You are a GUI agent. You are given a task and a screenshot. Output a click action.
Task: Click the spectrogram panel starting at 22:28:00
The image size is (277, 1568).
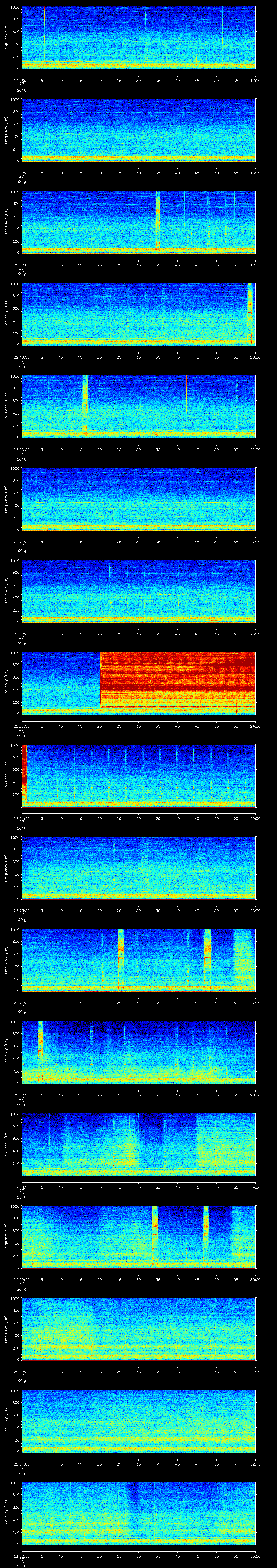138,1144
